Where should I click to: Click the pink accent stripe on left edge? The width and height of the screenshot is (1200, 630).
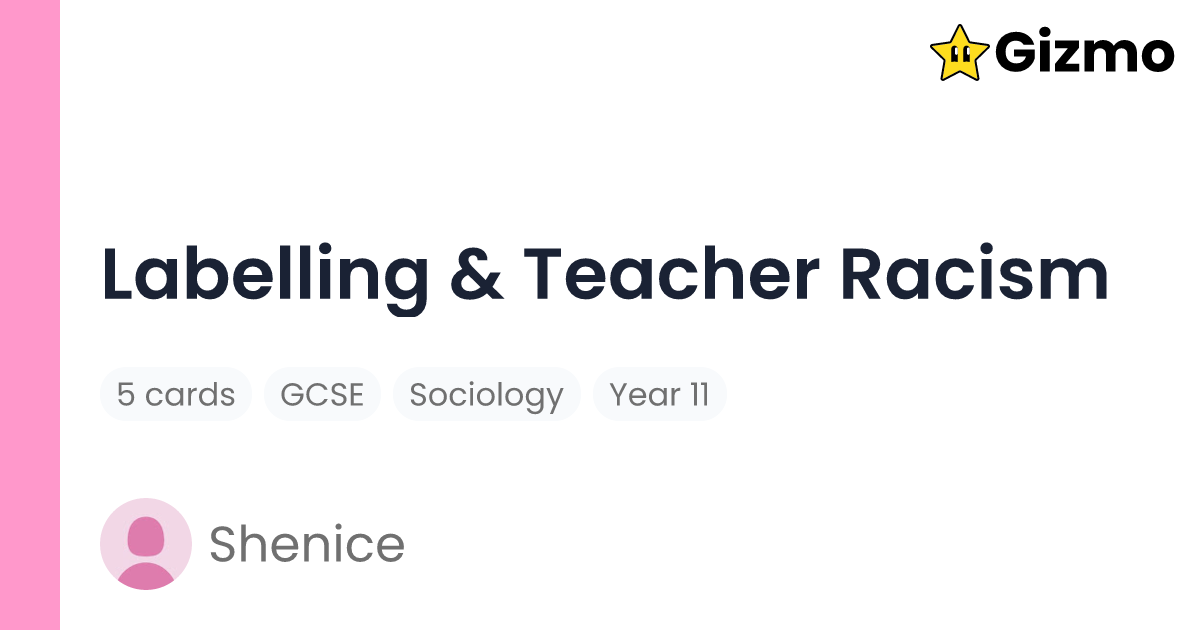pyautogui.click(x=30, y=315)
